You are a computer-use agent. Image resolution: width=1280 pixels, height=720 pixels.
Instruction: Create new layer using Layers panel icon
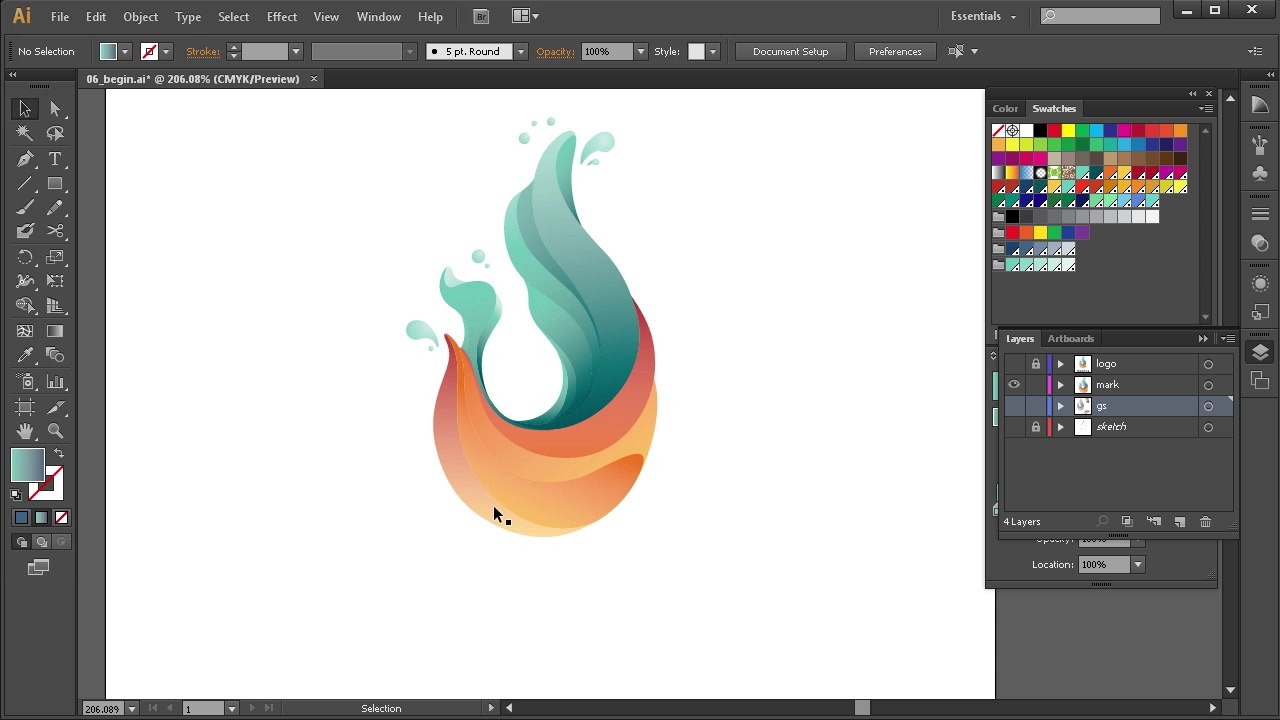pyautogui.click(x=1180, y=522)
